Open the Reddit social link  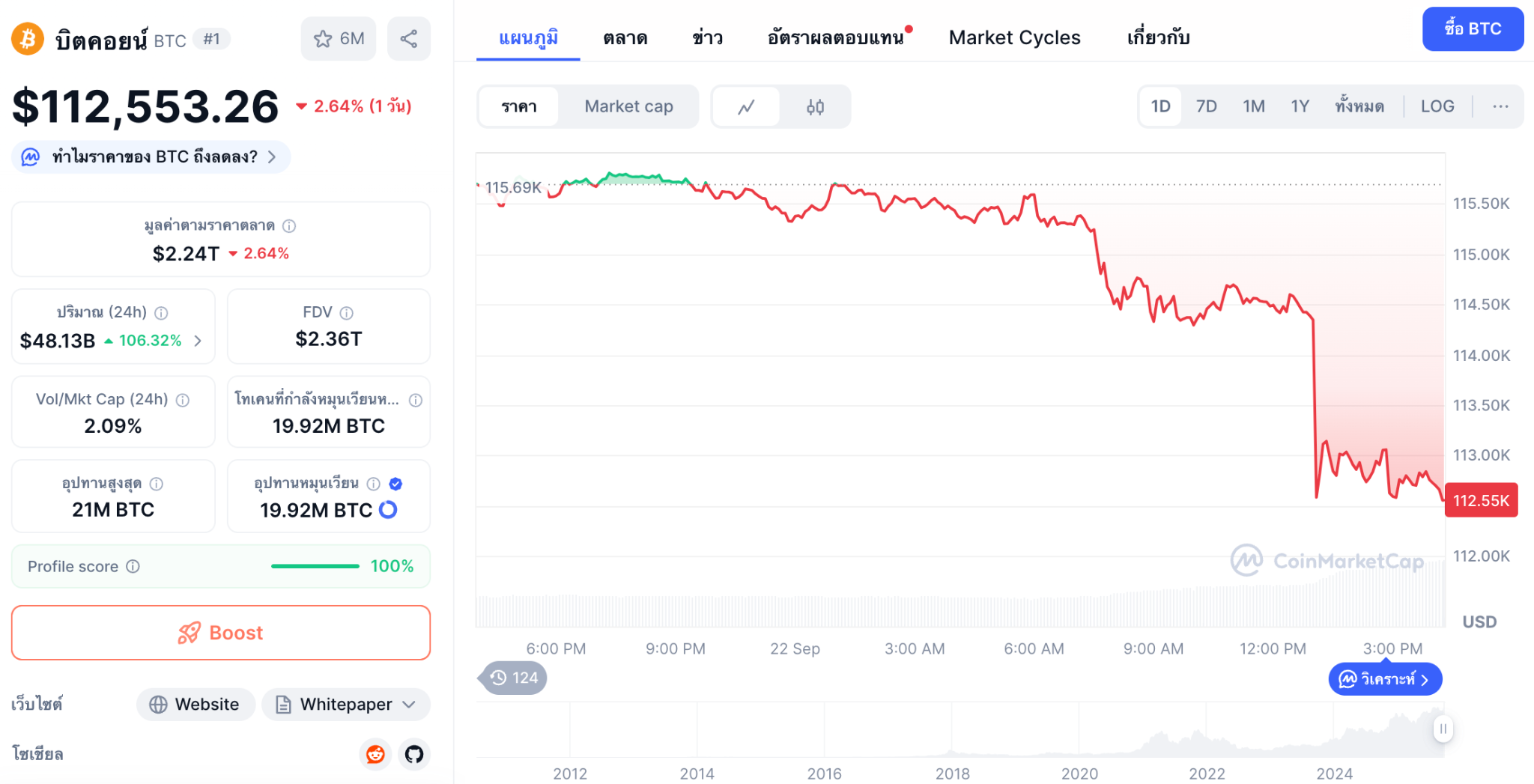click(375, 754)
